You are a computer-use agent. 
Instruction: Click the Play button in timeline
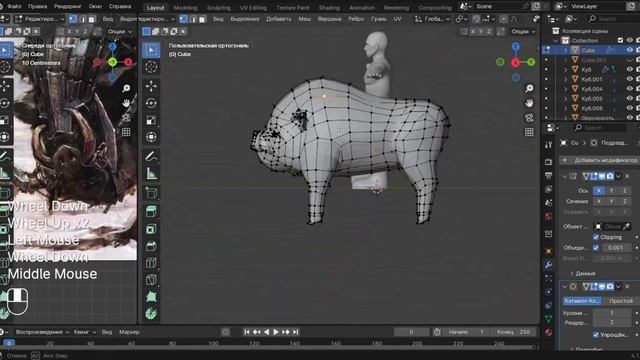(x=276, y=332)
